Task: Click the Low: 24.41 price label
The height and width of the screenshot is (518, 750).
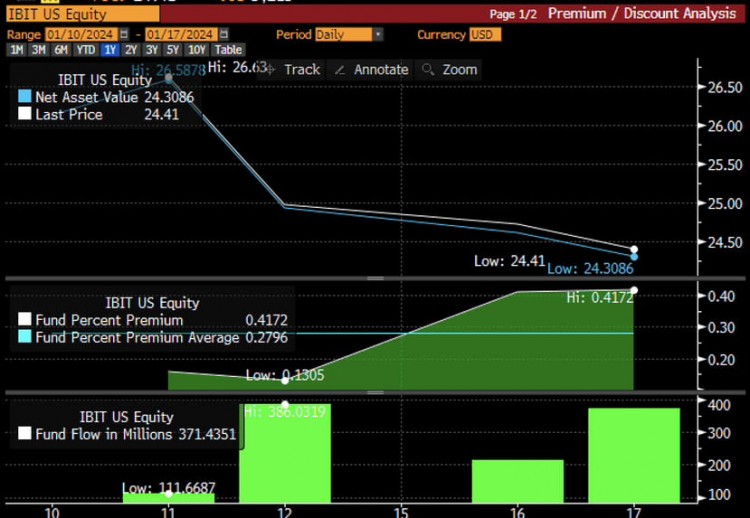Action: 509,261
